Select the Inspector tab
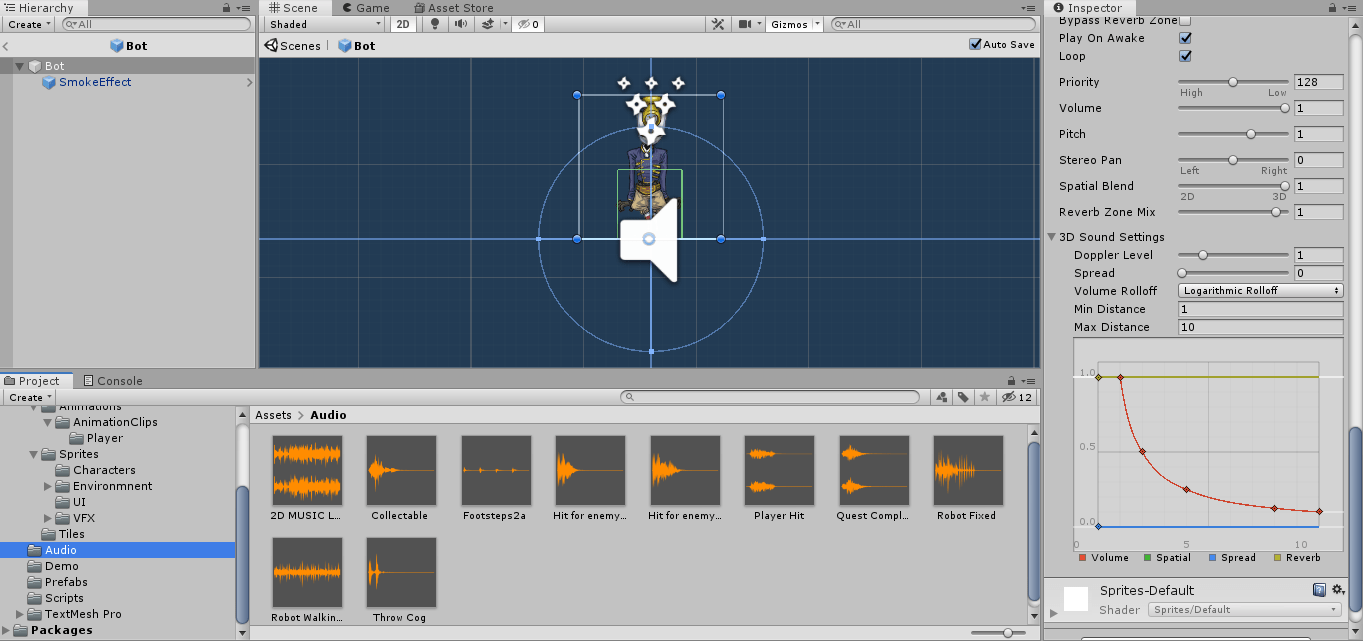 pos(1088,8)
